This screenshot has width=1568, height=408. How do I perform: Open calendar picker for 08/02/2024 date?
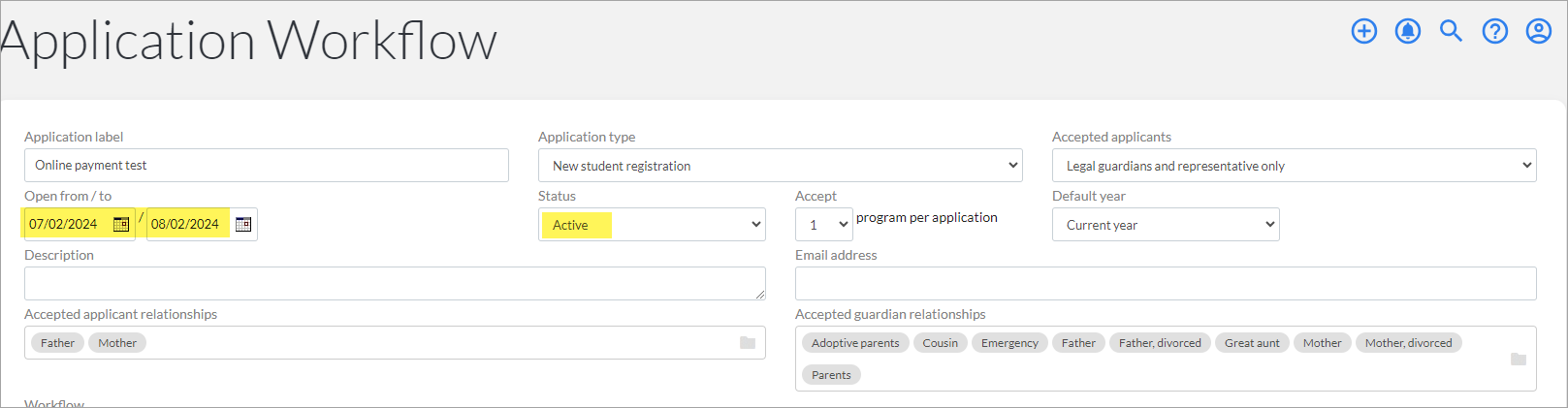click(243, 224)
